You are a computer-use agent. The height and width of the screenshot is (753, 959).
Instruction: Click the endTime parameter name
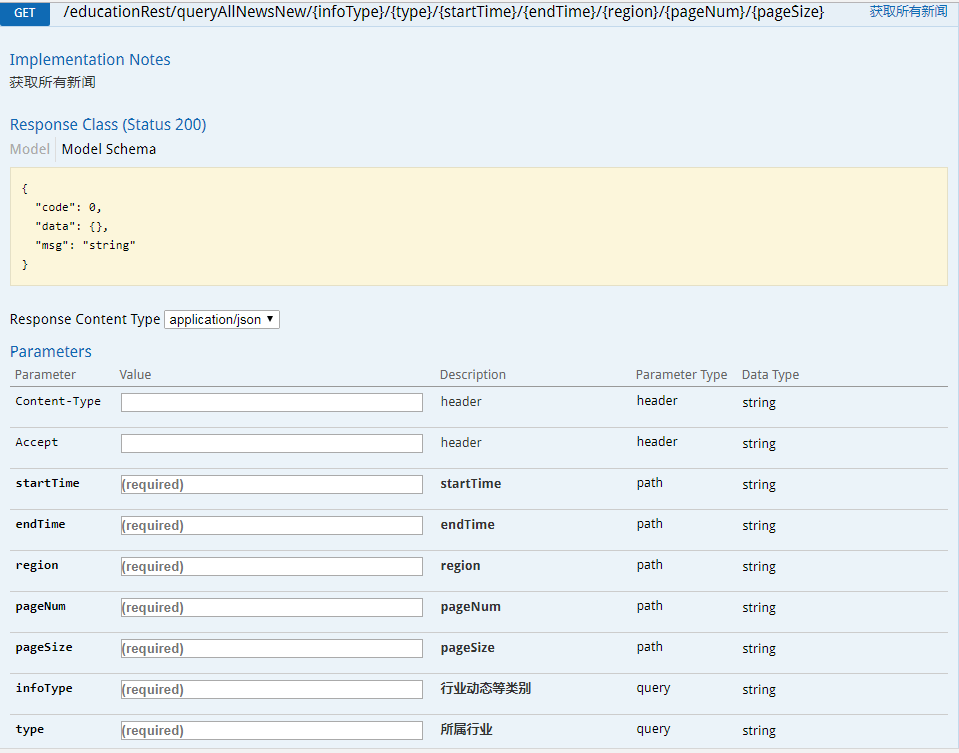tap(40, 524)
